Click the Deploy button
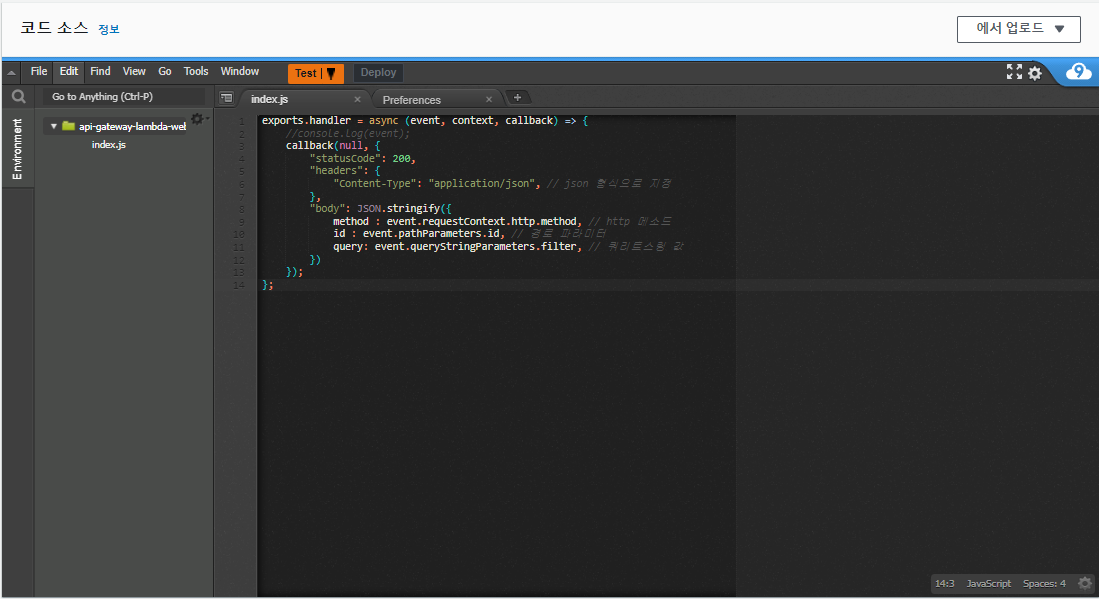 [377, 72]
